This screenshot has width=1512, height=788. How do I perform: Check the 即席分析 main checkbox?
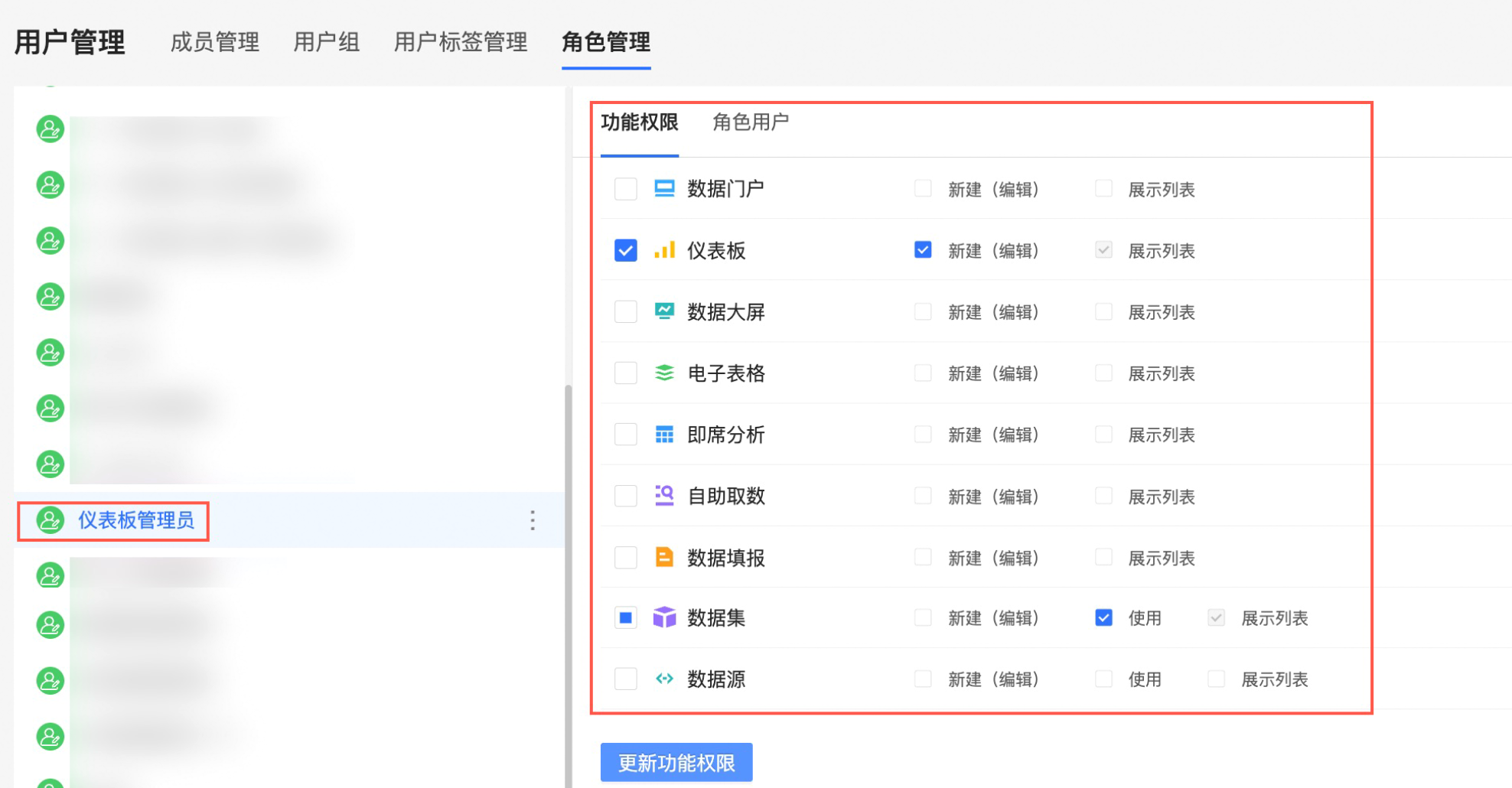pos(626,435)
